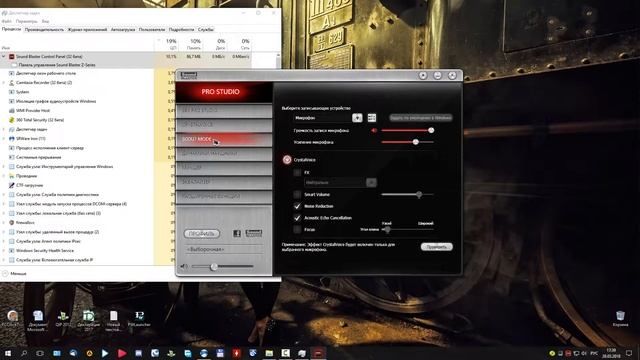Click the set as Windows default button
This screenshot has width=640, height=360.
(x=420, y=118)
